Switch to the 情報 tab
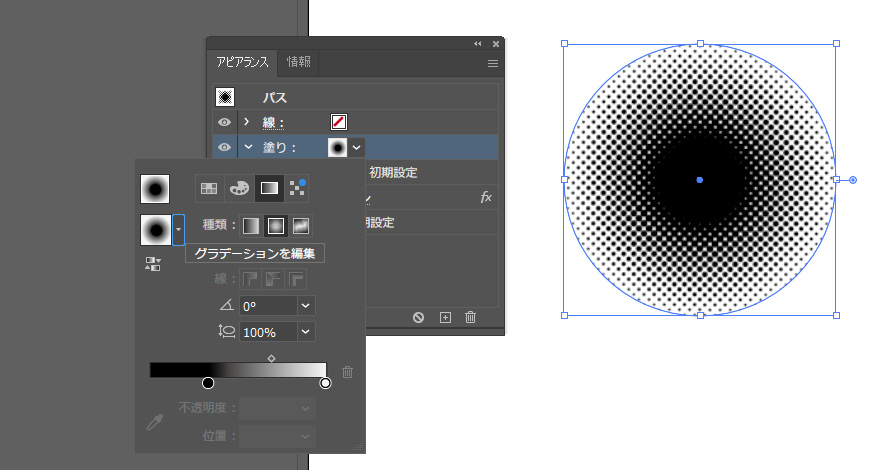 coord(298,62)
